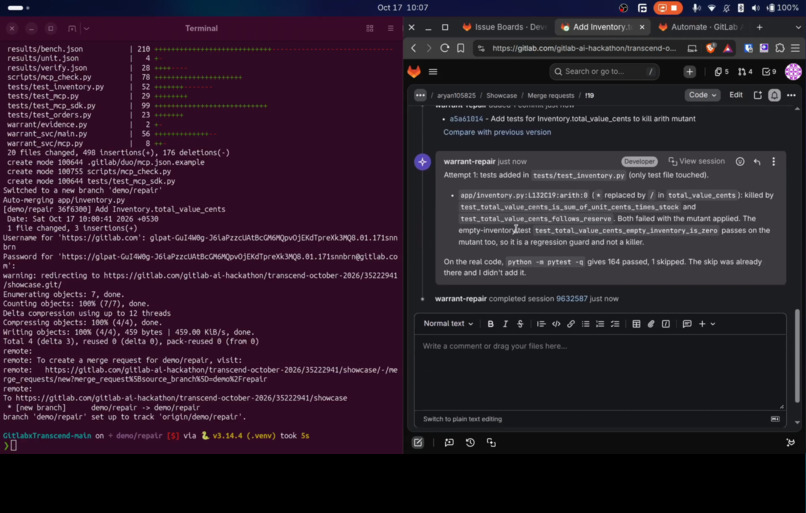The height and width of the screenshot is (513, 806).
Task: Open merge request actions ellipsis menu
Action: click(791, 95)
